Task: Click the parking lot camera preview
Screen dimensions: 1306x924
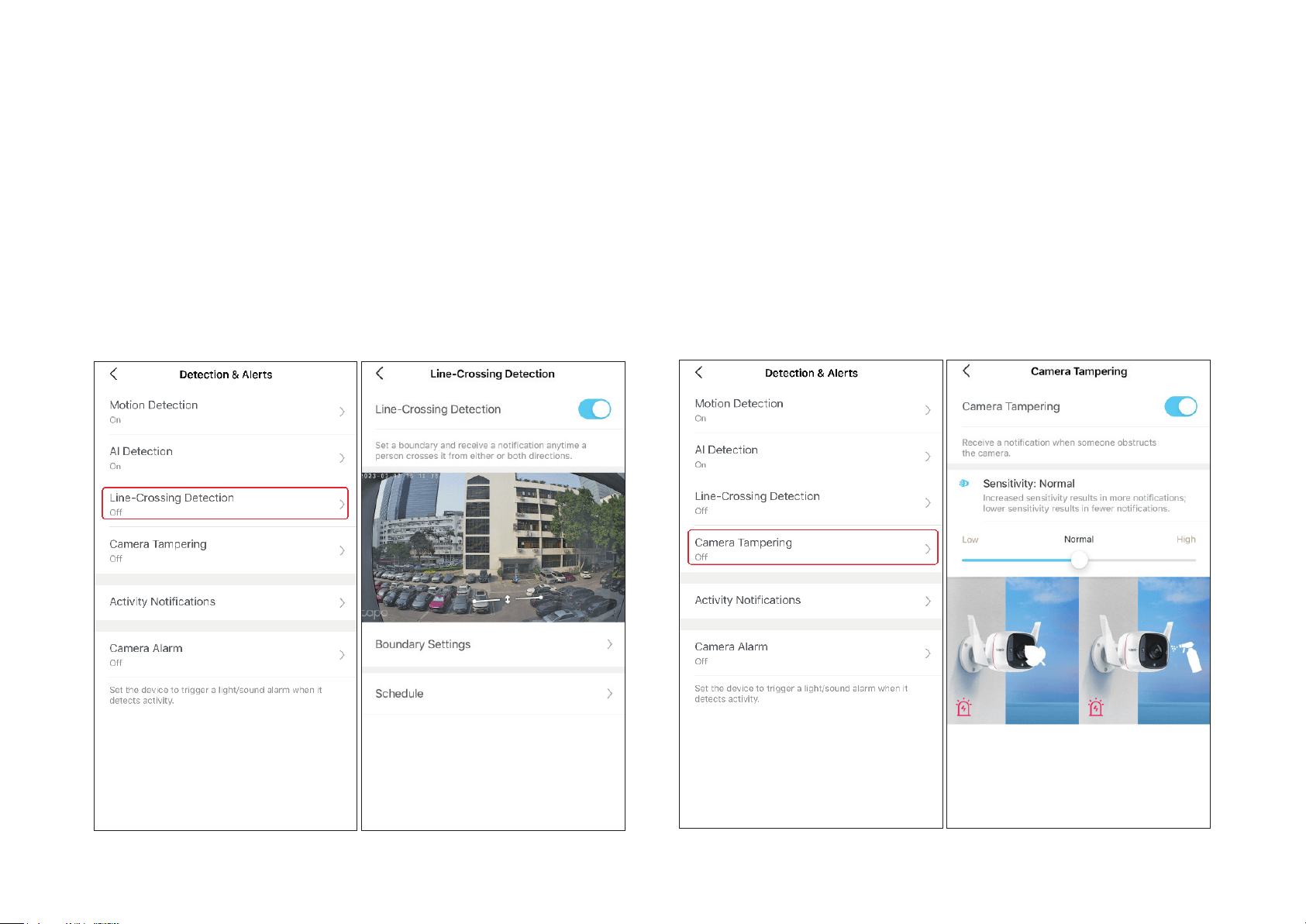Action: (493, 547)
